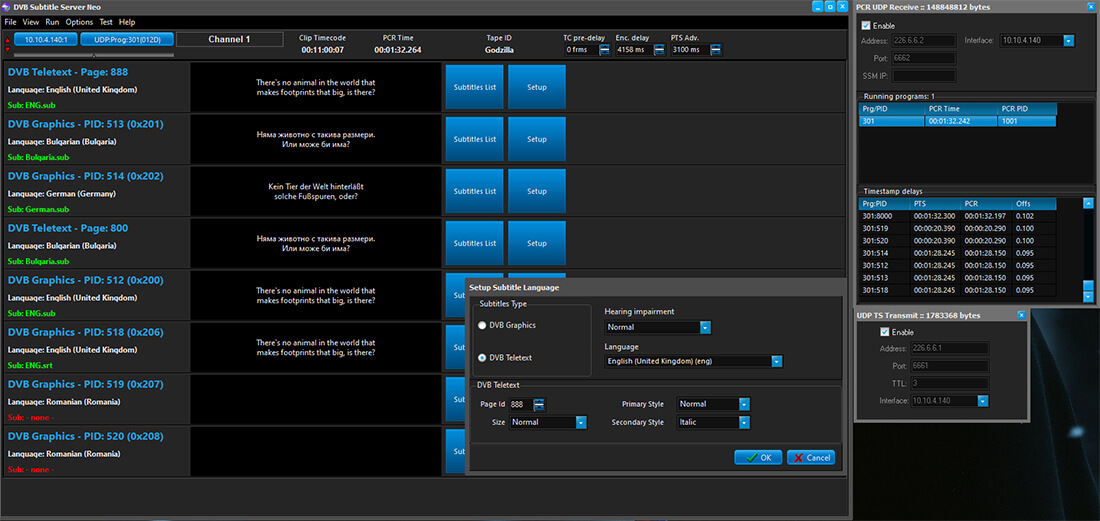Click the red up arrow beside the 10.10.4.140:1 button

(8, 40)
